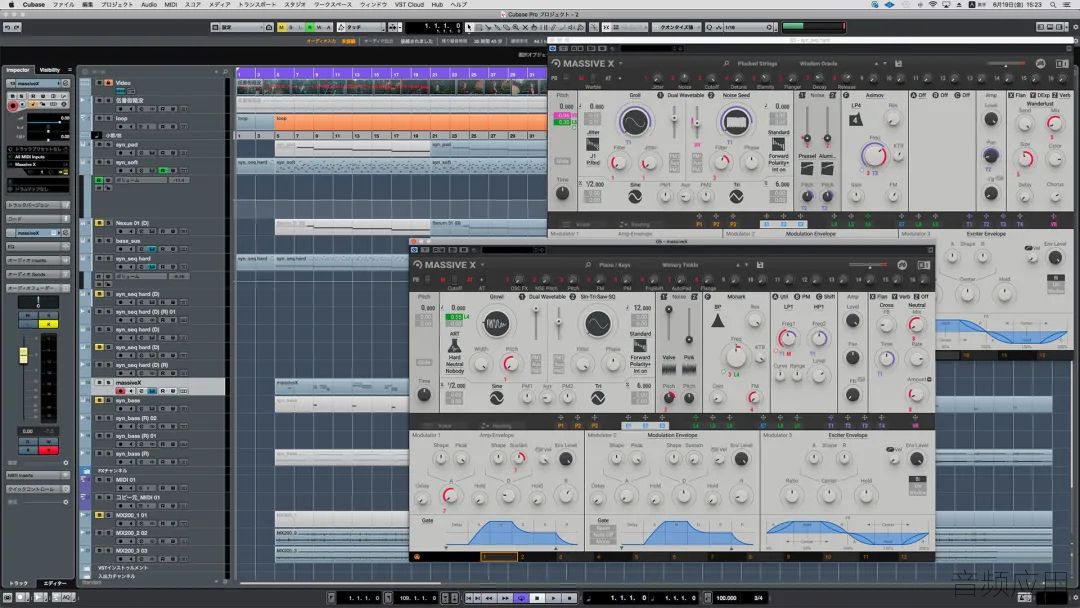Toggle the green automation read button under syn_soft

pyautogui.click(x=99, y=180)
